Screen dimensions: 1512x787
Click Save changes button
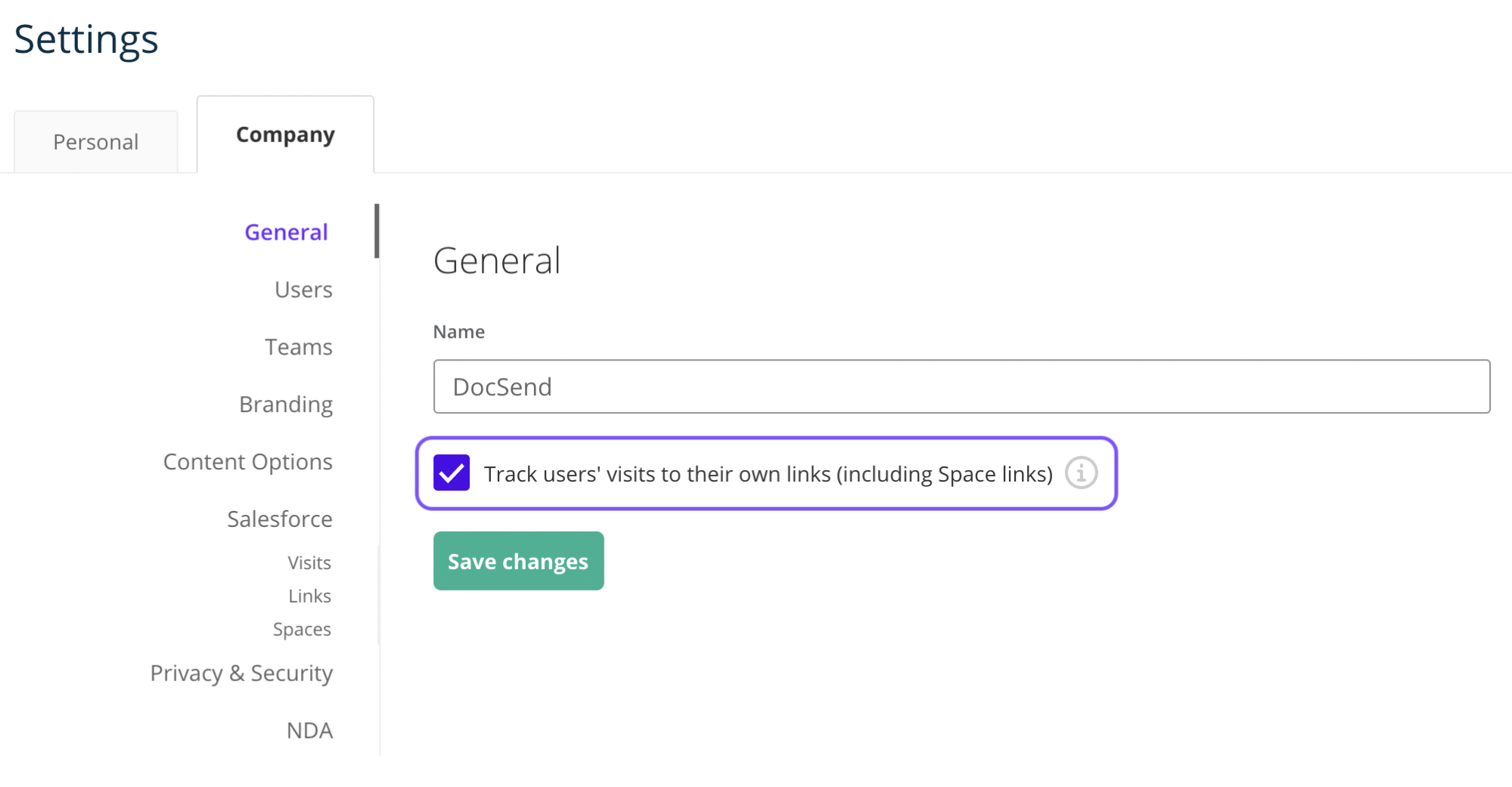click(518, 561)
